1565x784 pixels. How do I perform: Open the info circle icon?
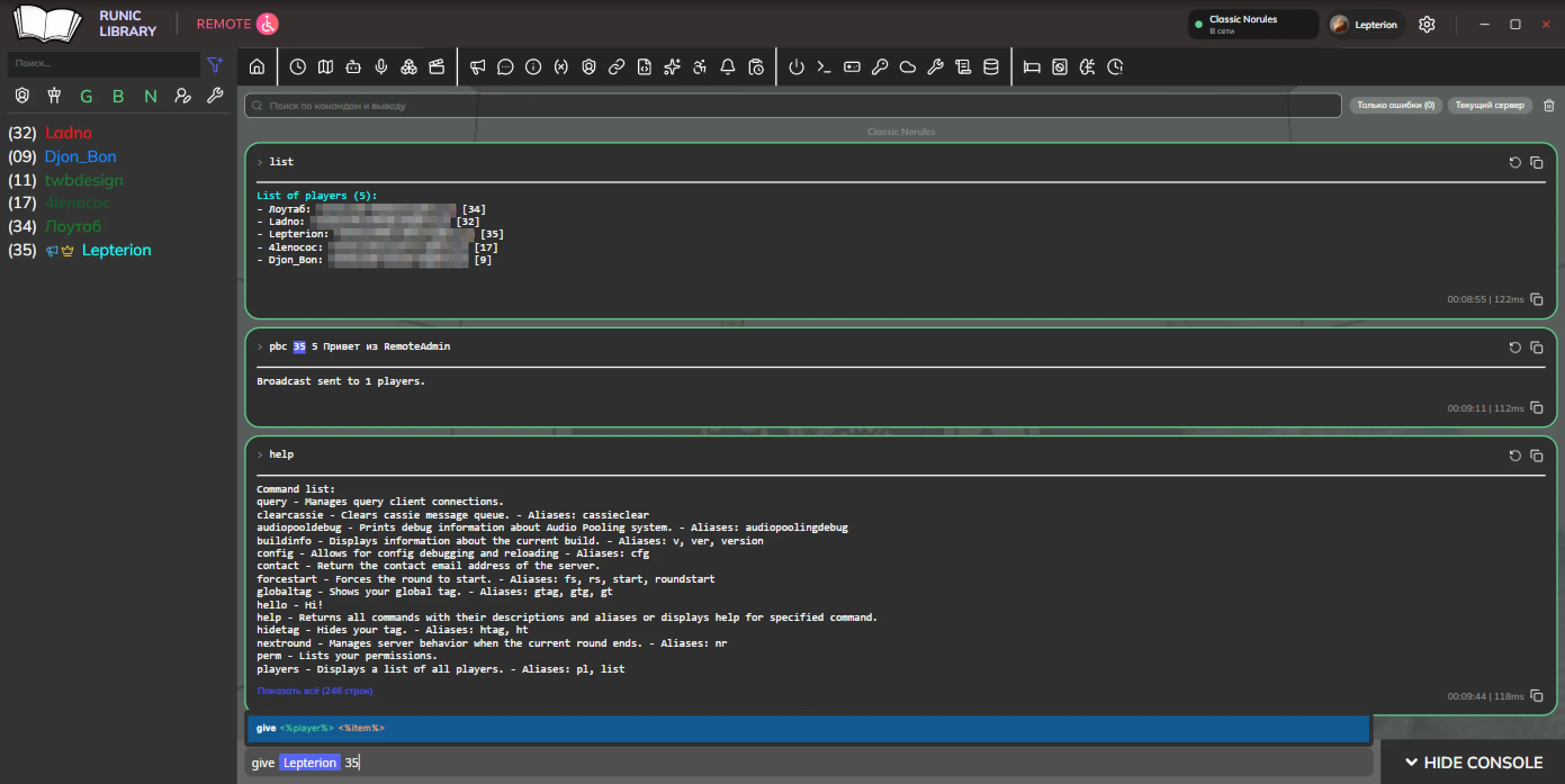(533, 67)
